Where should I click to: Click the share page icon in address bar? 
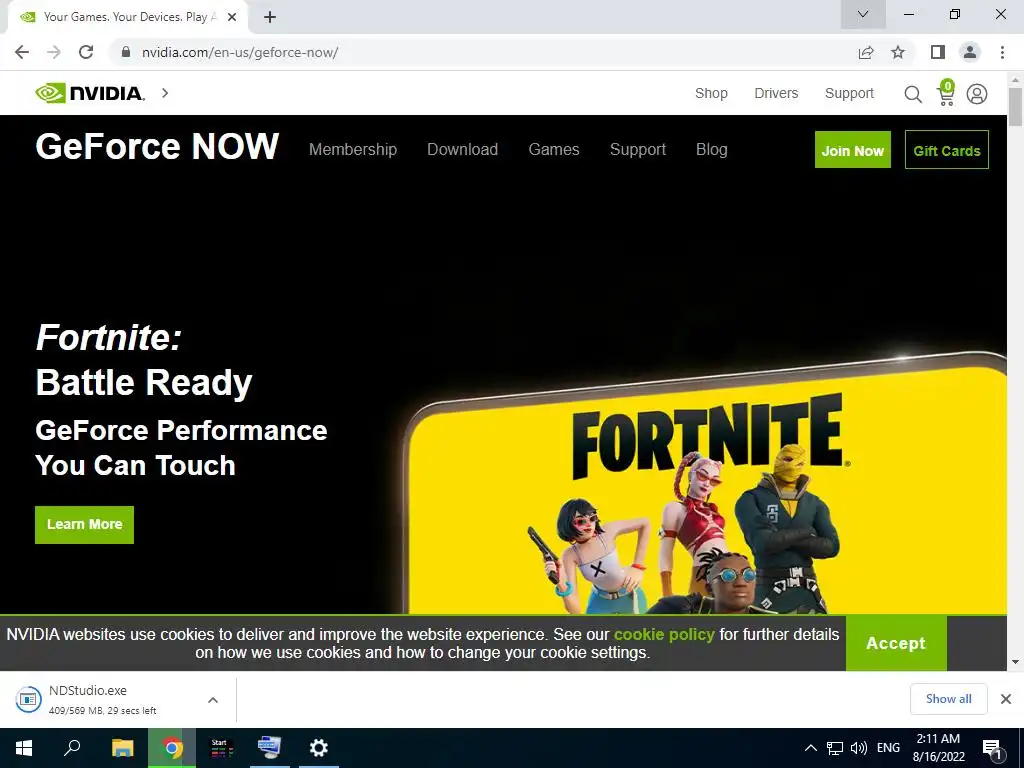(x=866, y=52)
